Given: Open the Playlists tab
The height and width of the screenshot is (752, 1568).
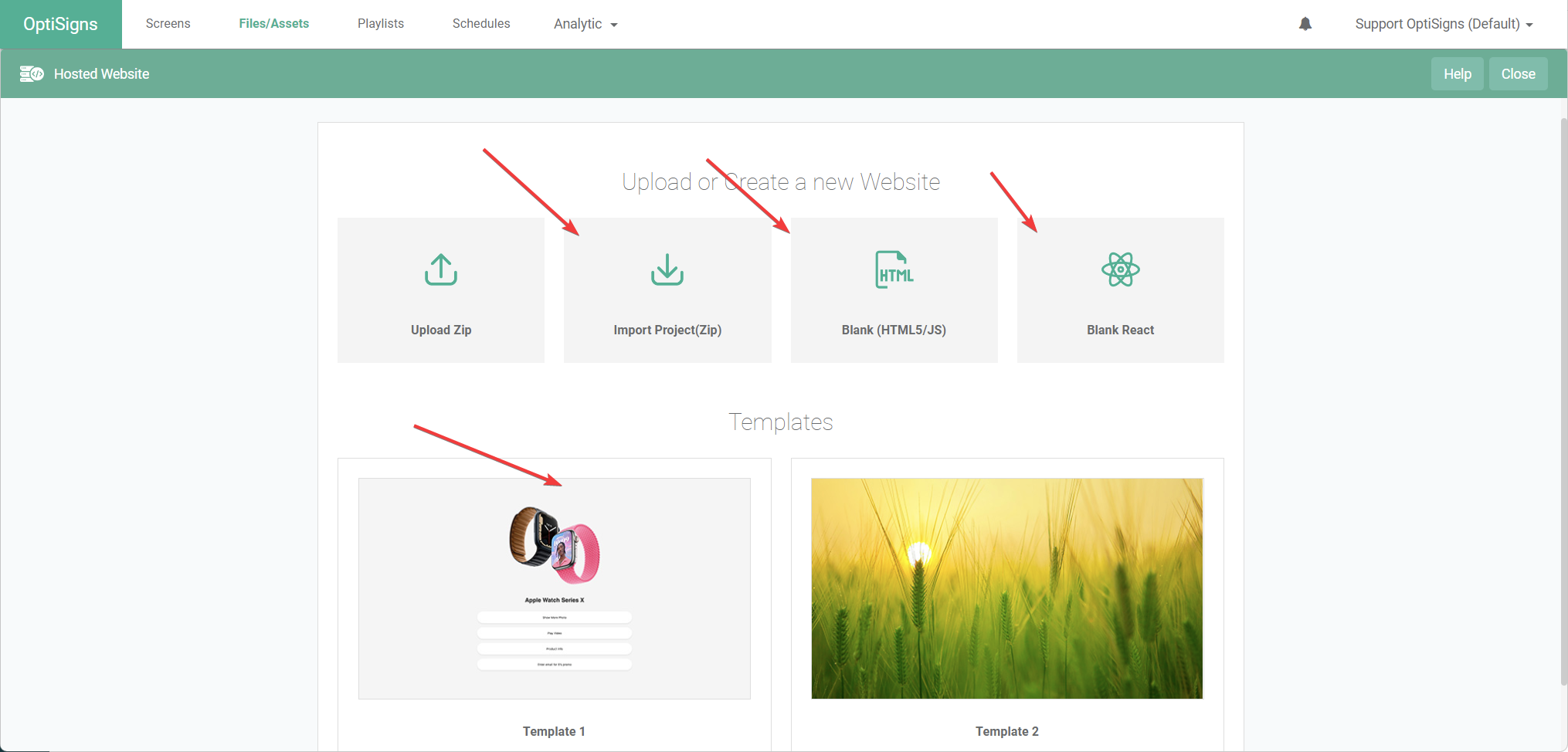Looking at the screenshot, I should (381, 24).
